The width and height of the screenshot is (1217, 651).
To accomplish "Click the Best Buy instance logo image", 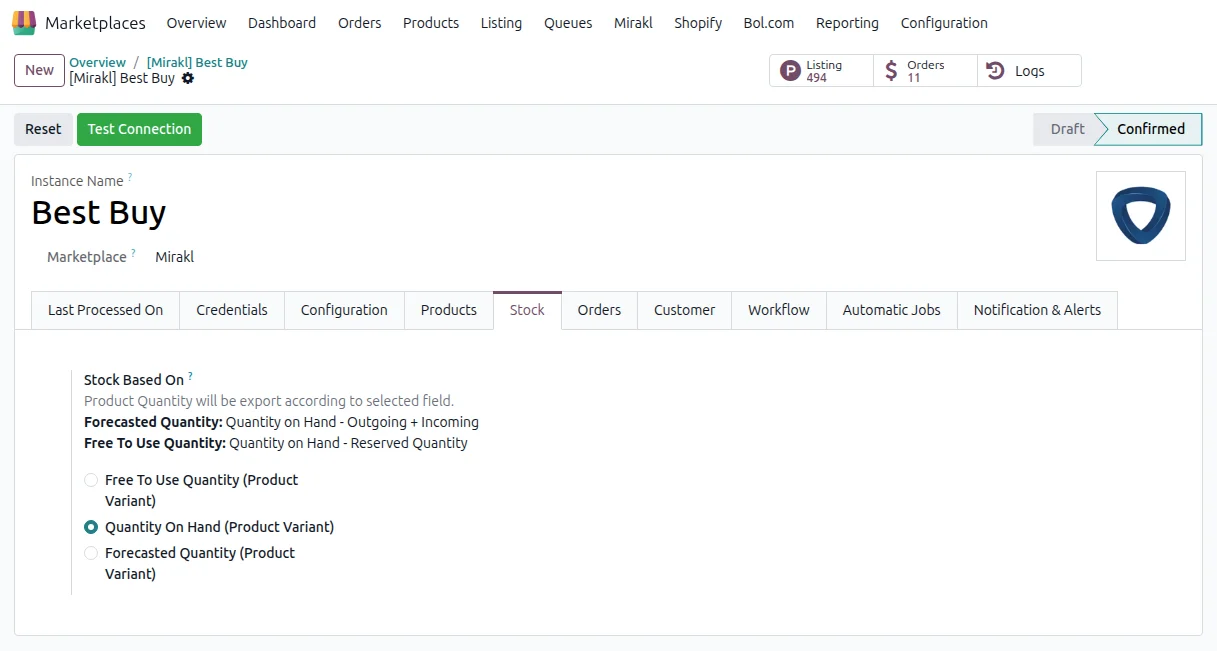I will coord(1141,216).
